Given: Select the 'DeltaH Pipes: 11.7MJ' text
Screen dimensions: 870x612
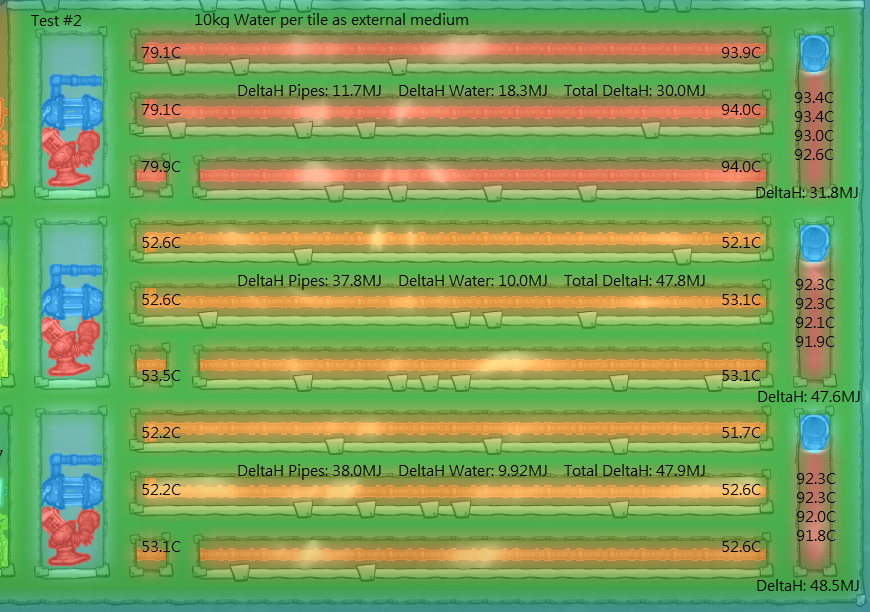Looking at the screenshot, I should 309,91.
